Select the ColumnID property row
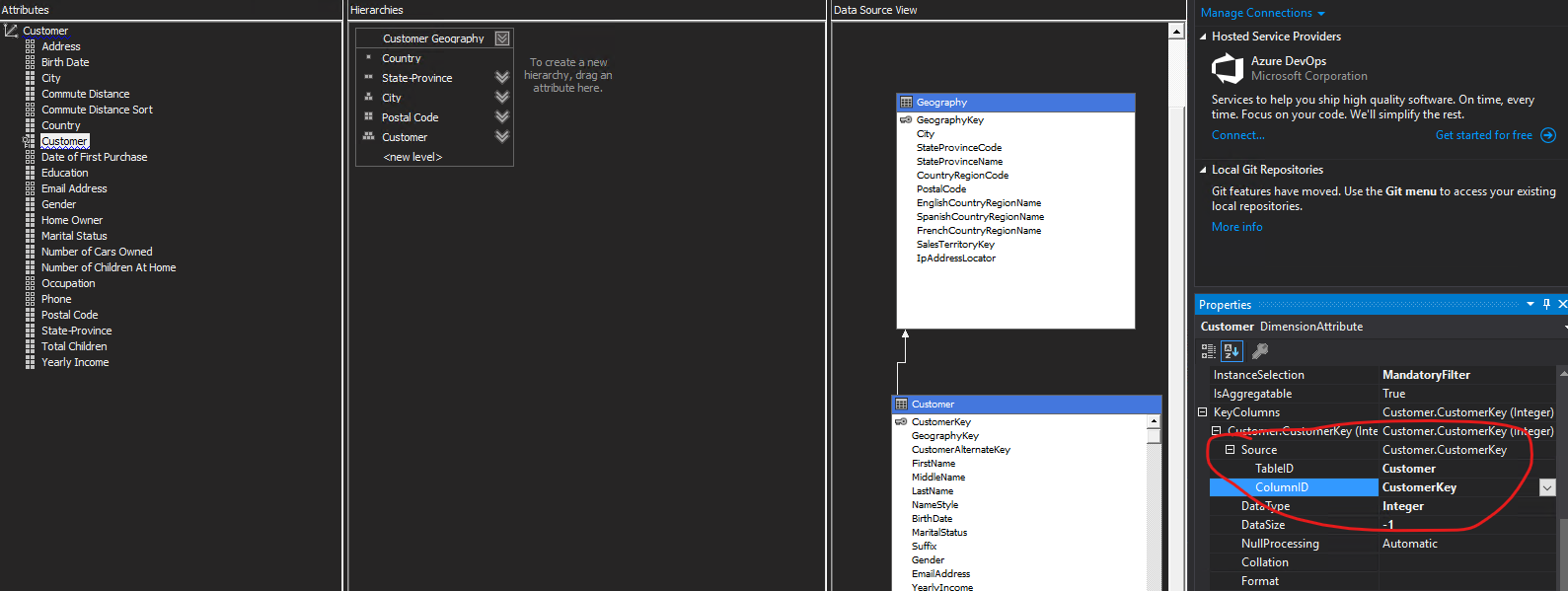The height and width of the screenshot is (591, 1568). pos(1383,487)
